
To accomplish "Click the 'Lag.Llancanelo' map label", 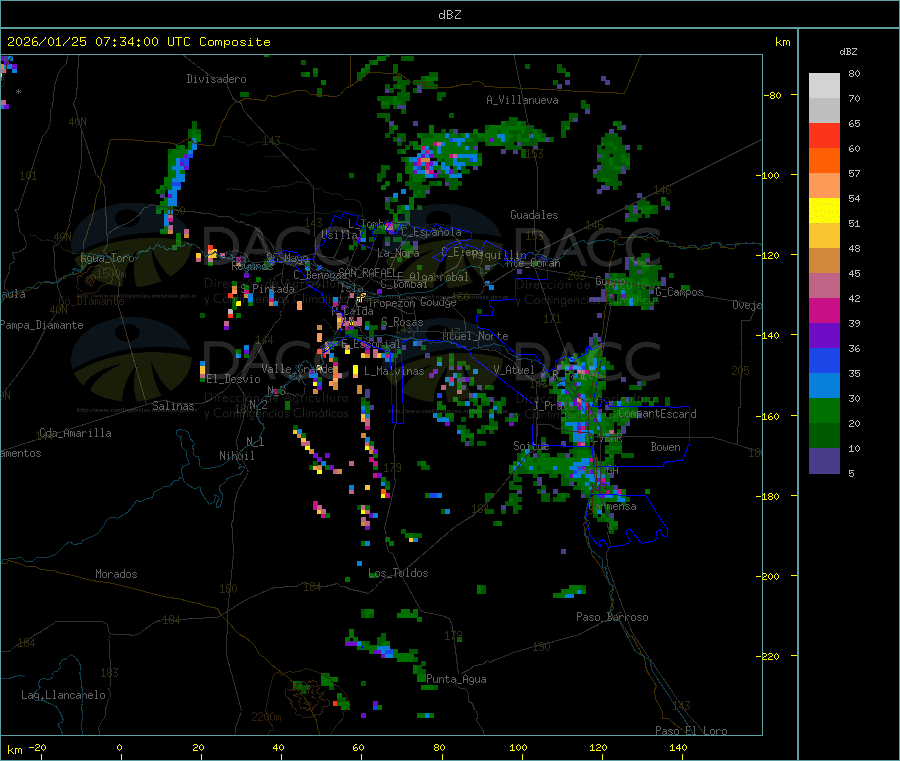I will point(63,695).
